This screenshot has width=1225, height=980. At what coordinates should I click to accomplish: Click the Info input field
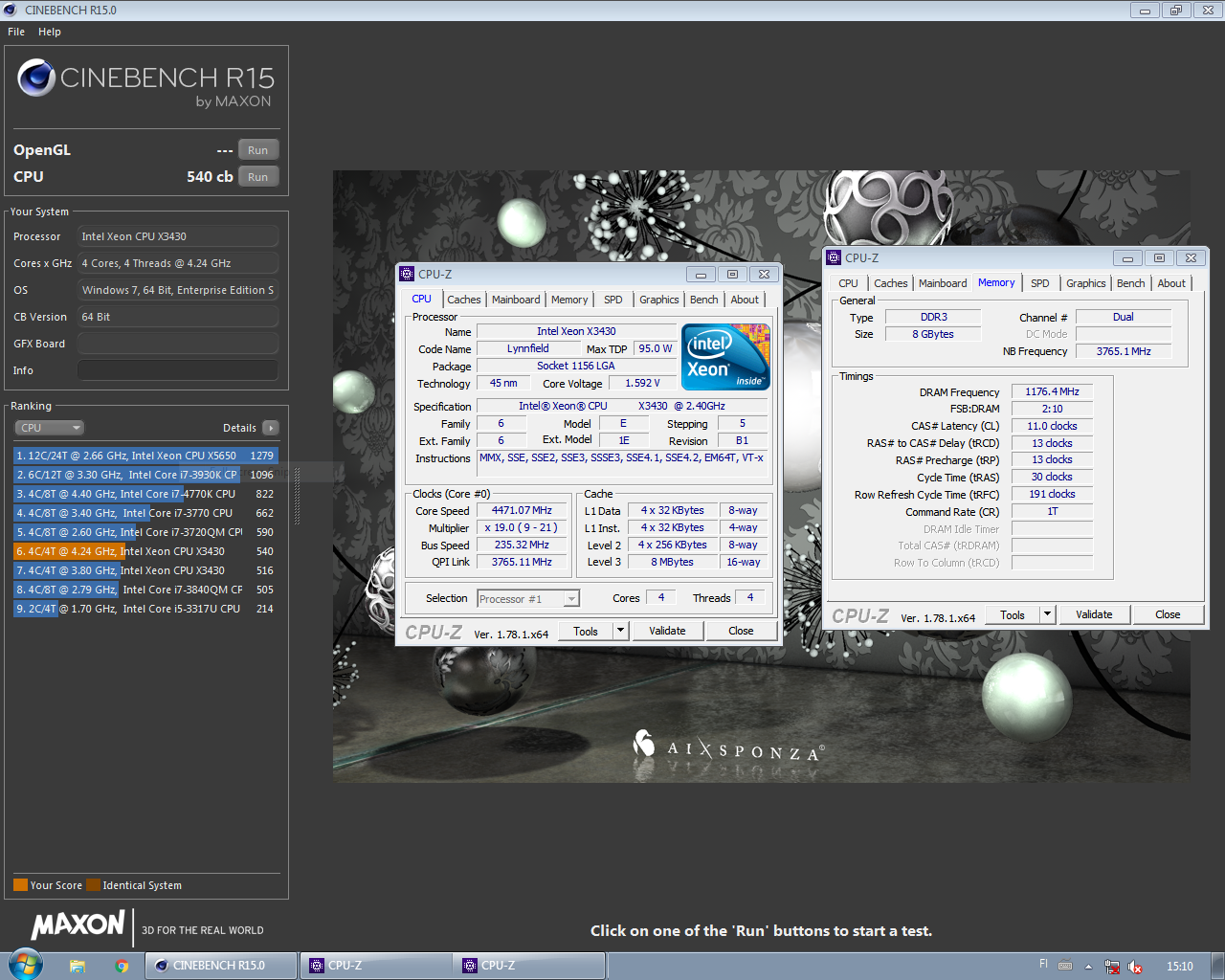[178, 370]
